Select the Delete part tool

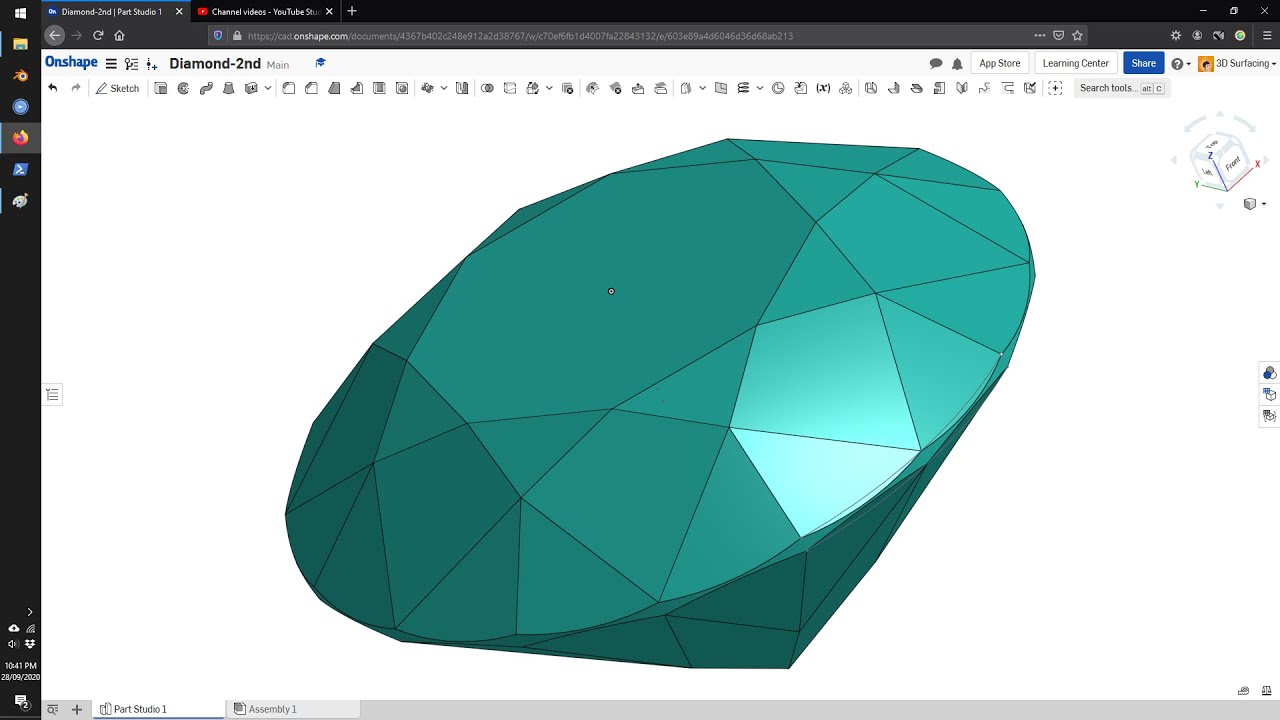coord(568,88)
